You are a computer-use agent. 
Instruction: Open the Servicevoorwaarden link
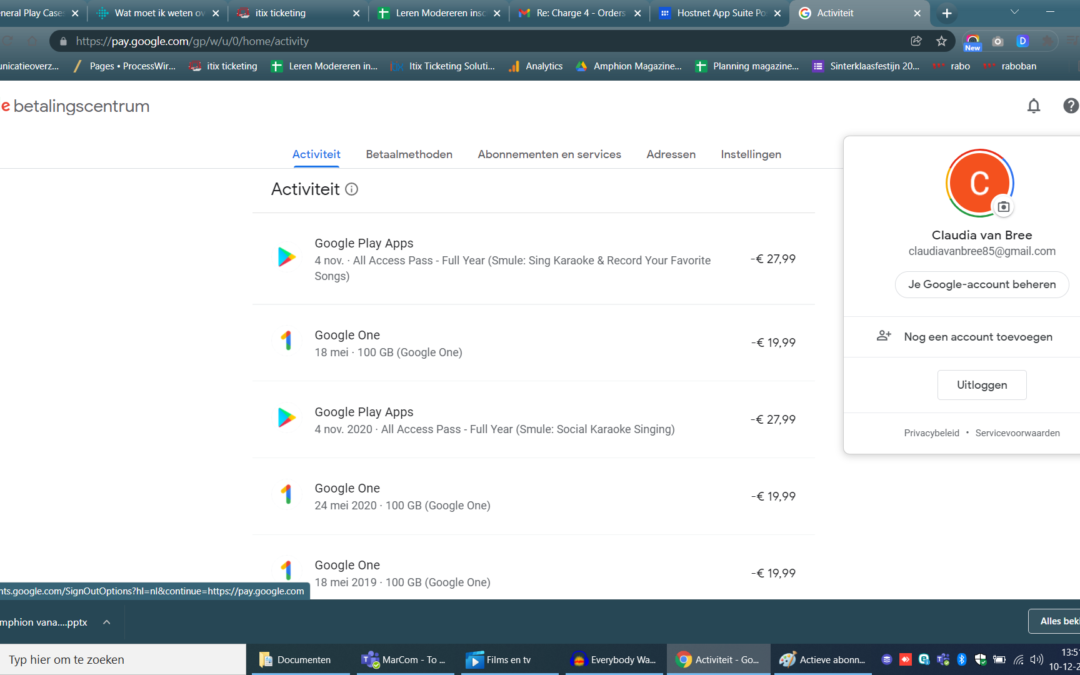[x=1017, y=433]
